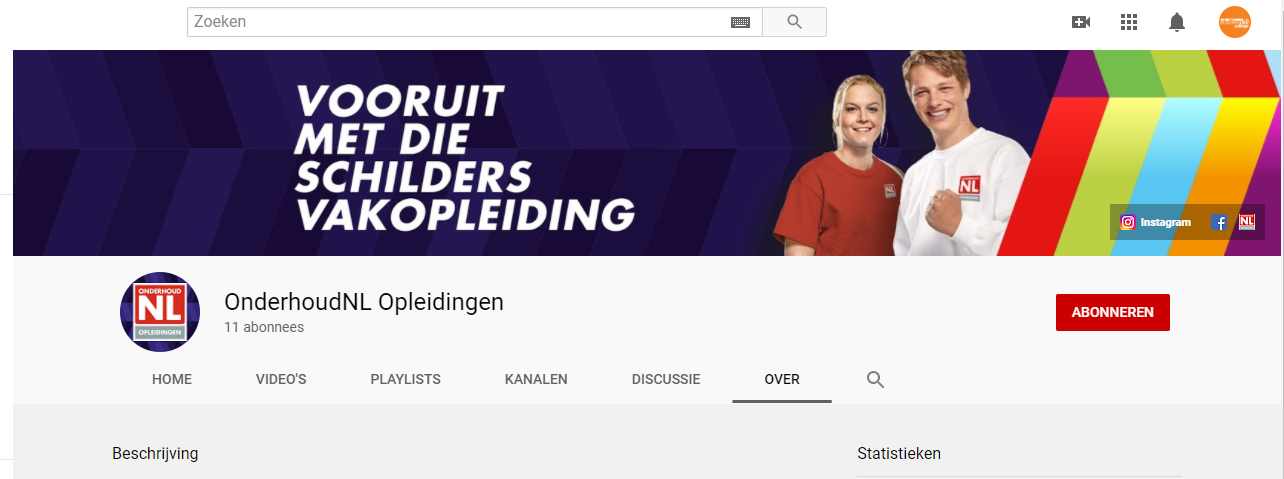1284x479 pixels.
Task: Switch to the HOME tab
Action: tap(172, 380)
